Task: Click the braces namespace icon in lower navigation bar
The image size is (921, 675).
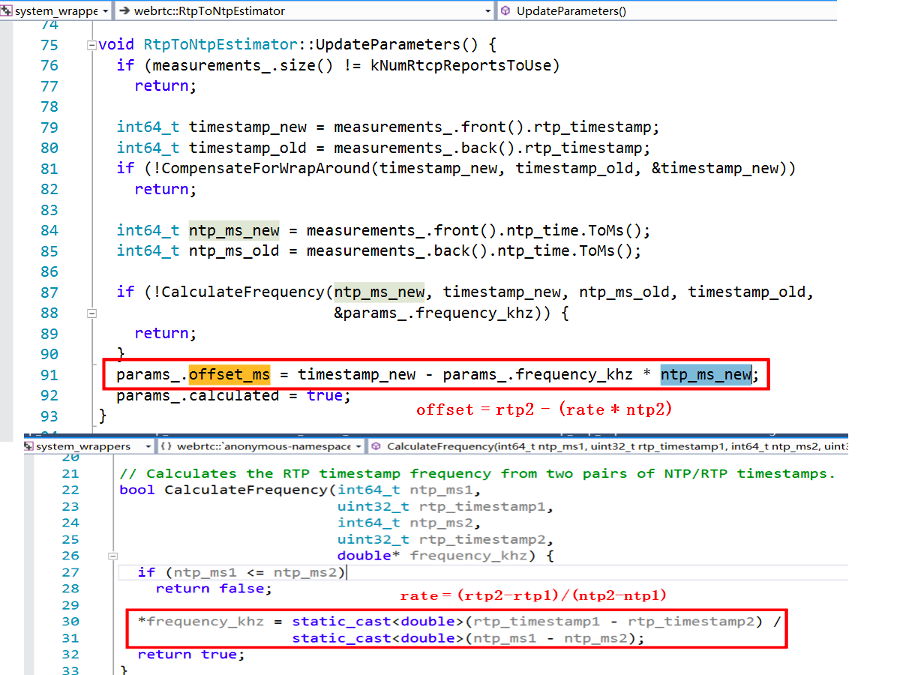Action: (167, 446)
